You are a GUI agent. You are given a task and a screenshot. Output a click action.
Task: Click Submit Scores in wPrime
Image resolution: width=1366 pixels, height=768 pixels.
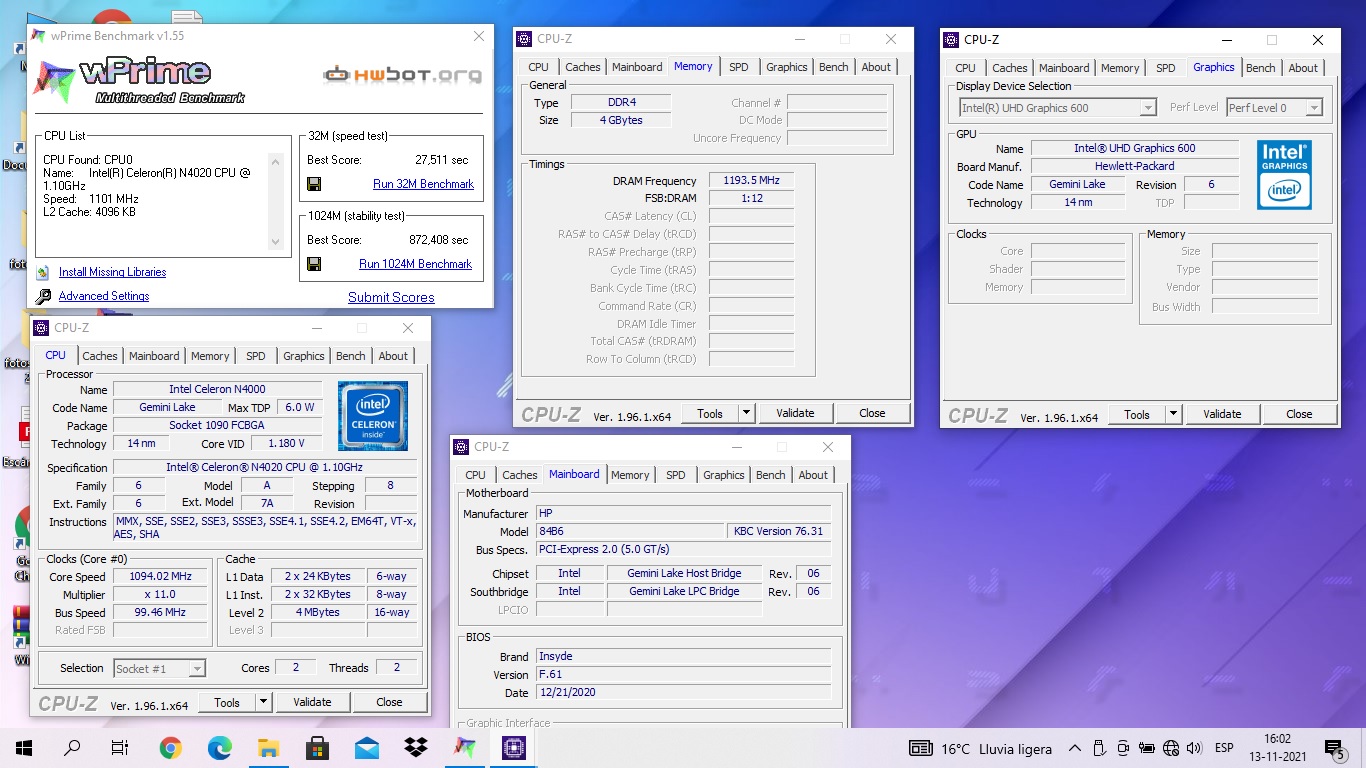click(391, 297)
